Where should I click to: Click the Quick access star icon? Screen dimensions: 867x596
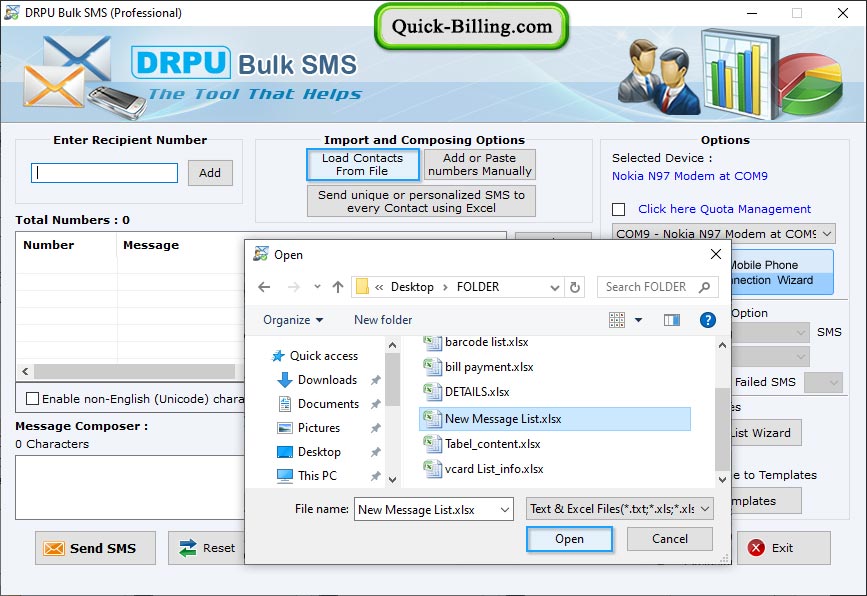point(278,356)
